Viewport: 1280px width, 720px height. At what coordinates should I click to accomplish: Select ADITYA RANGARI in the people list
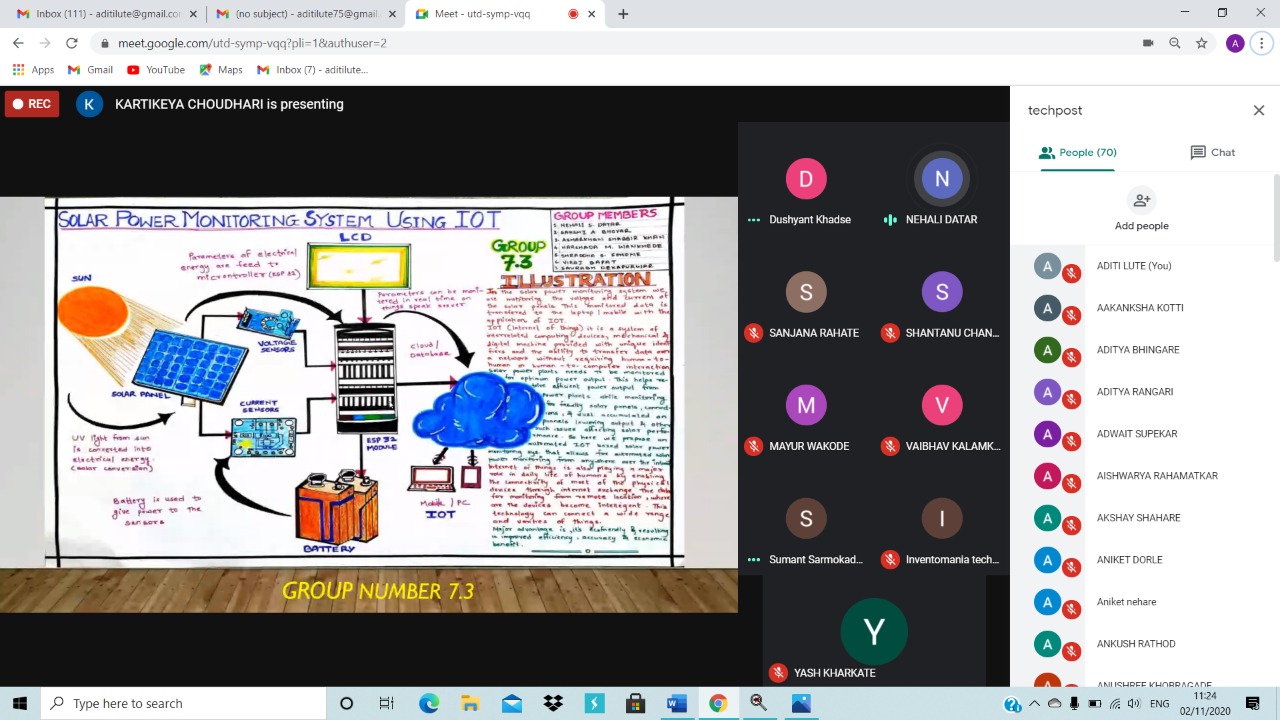click(x=1141, y=392)
